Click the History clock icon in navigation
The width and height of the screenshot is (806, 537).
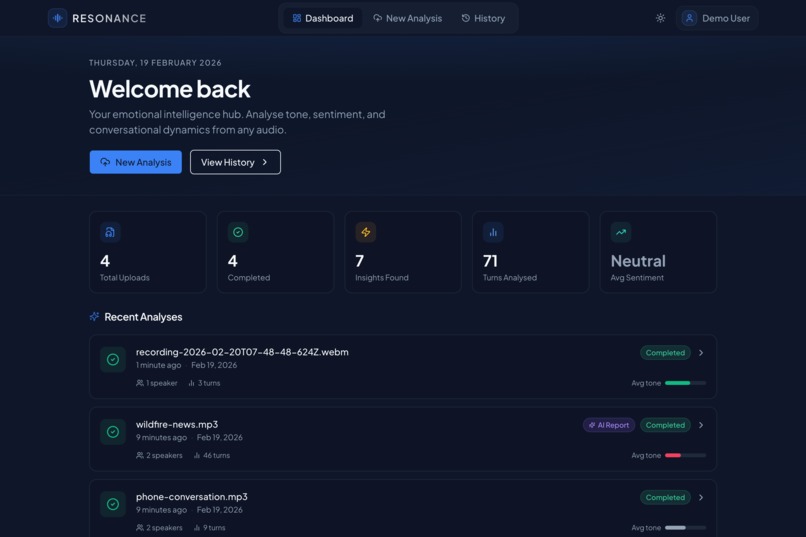point(466,18)
